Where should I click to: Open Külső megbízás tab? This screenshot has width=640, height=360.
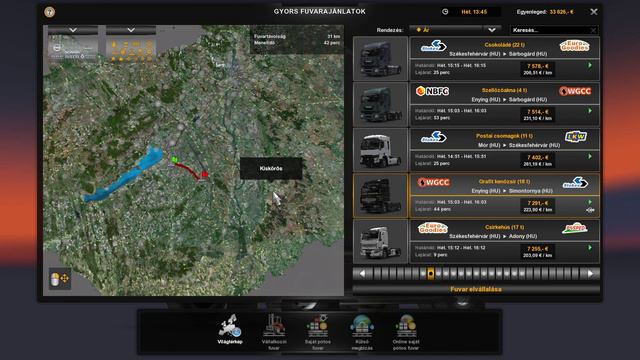pos(362,332)
